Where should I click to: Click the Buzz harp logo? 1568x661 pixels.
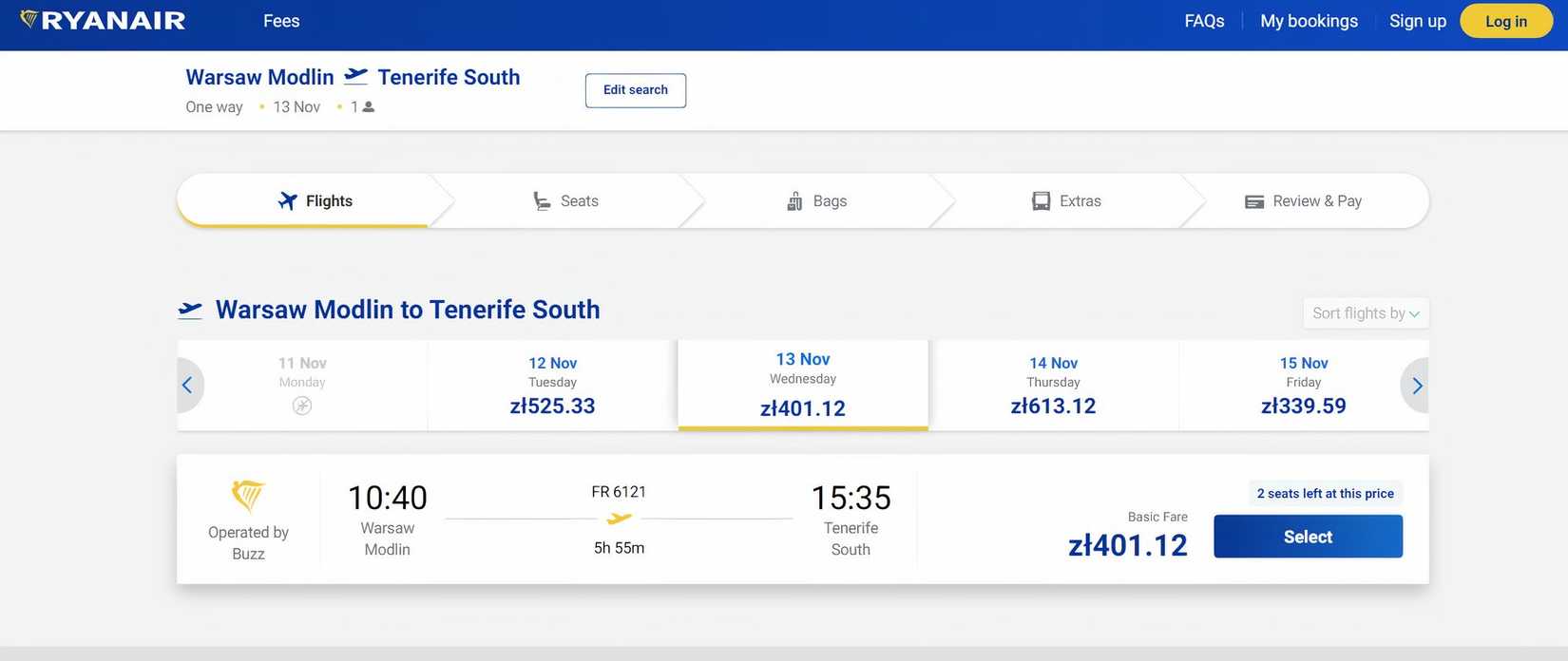coord(248,496)
